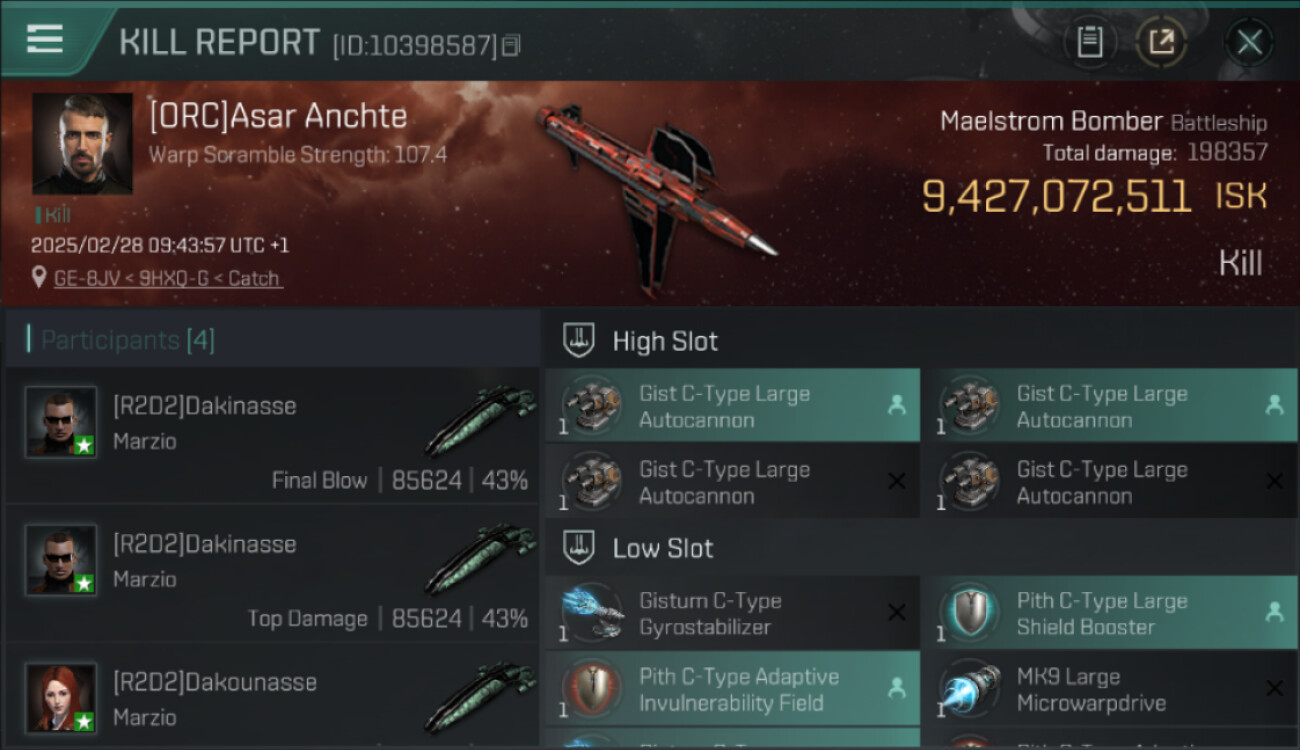The width and height of the screenshot is (1300, 750).
Task: Toggle the destroyed X on Gyrostabilizer
Action: [x=897, y=613]
